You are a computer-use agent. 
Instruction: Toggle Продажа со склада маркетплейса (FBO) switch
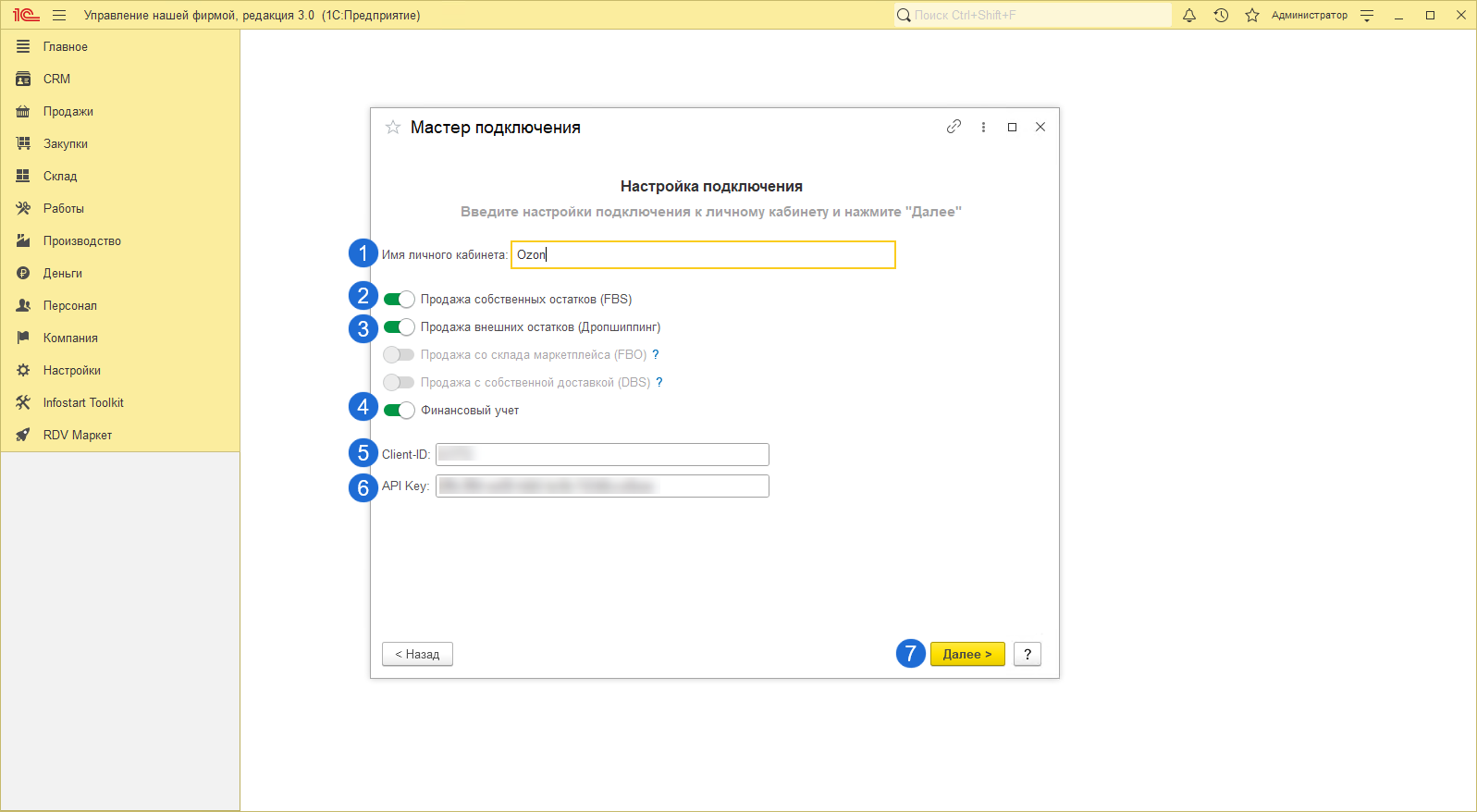click(399, 354)
